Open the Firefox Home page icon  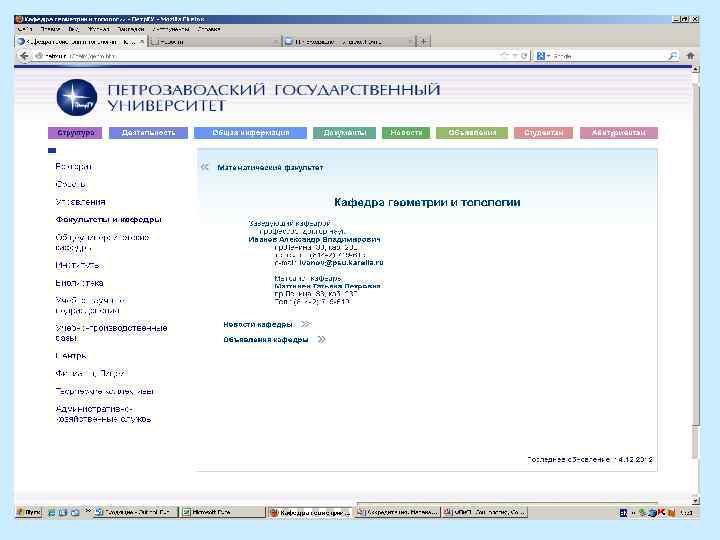[690, 56]
